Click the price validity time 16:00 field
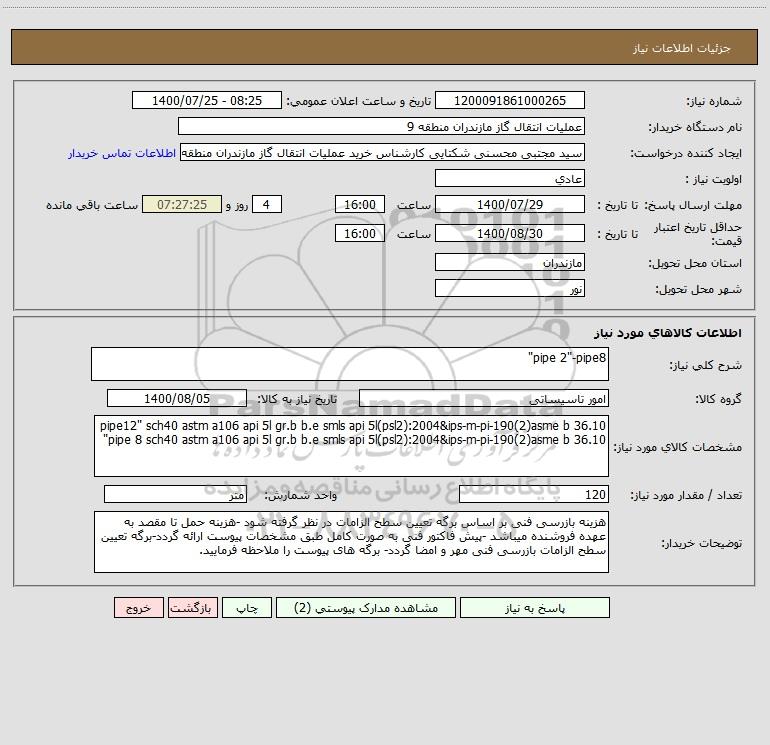 click(359, 233)
